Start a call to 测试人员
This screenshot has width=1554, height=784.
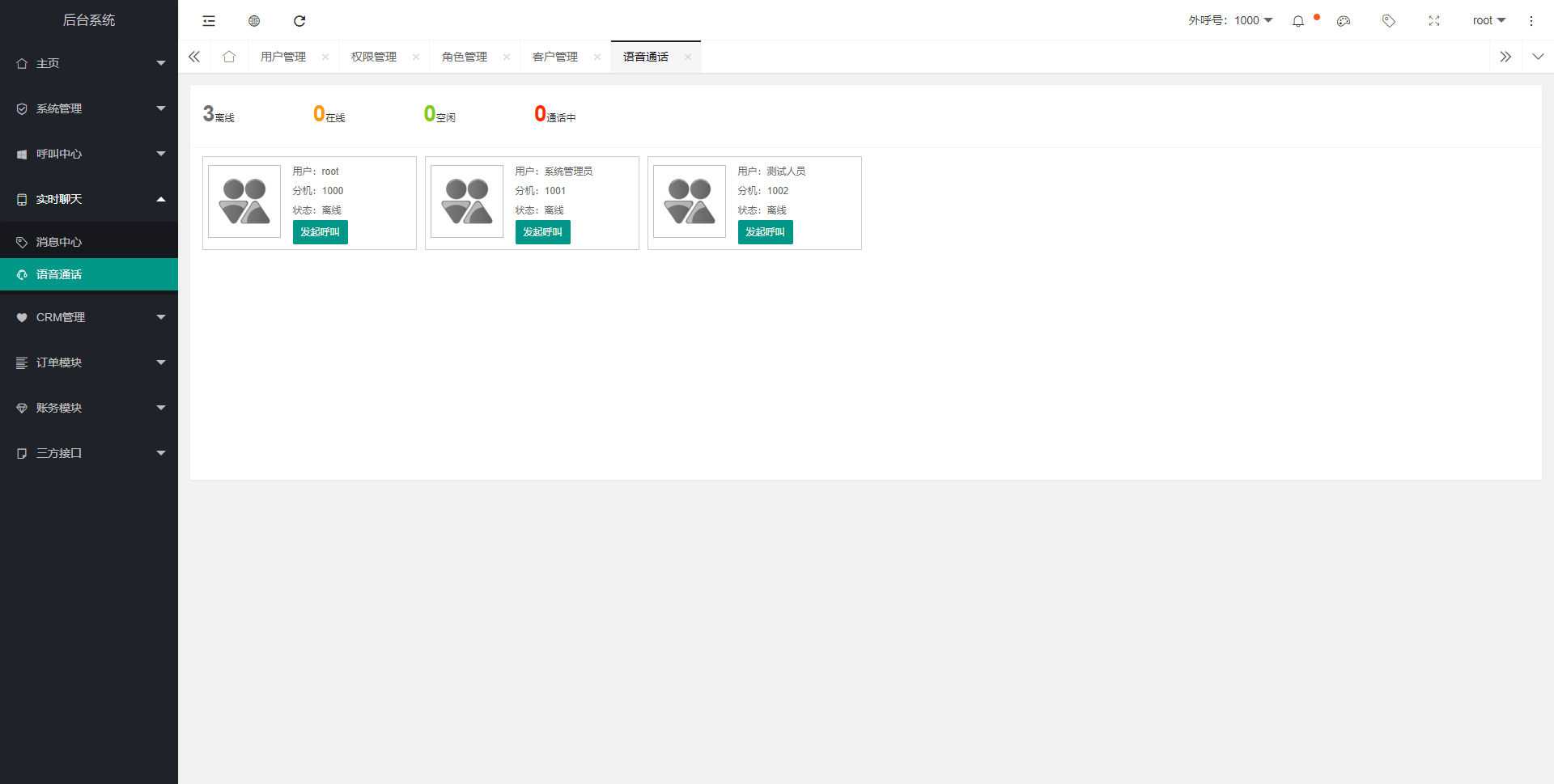click(x=765, y=232)
